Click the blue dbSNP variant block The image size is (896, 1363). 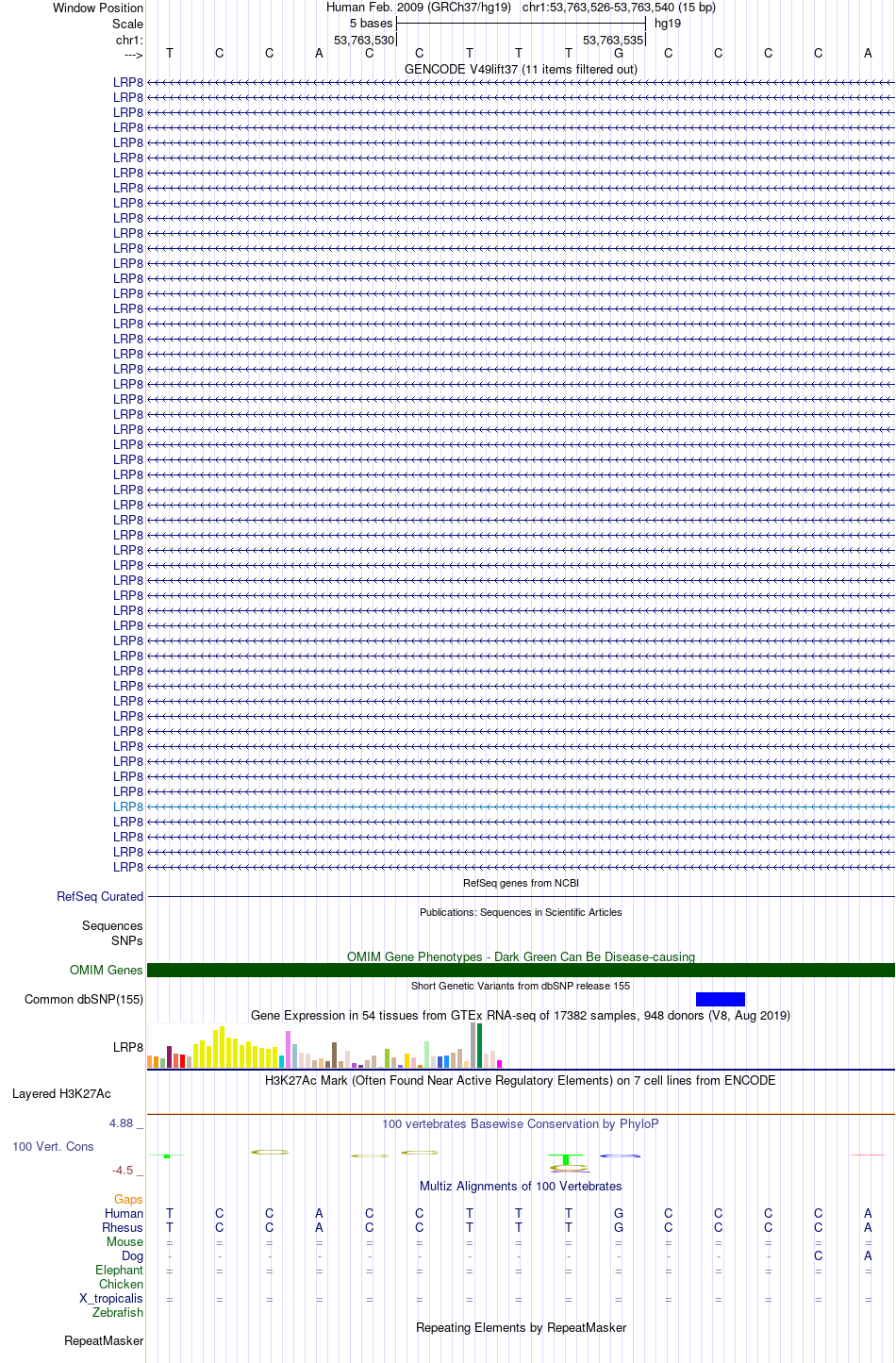pyautogui.click(x=721, y=999)
